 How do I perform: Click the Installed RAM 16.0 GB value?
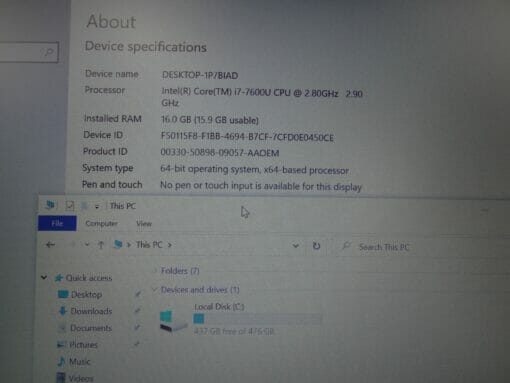[x=210, y=120]
